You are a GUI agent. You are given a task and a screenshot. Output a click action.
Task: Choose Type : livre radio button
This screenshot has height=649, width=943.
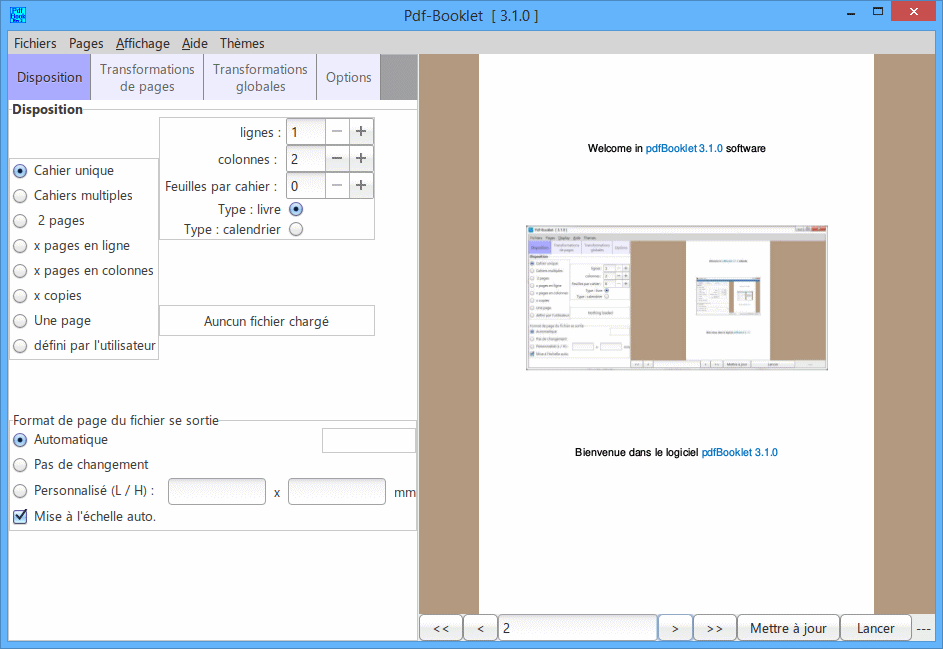(x=296, y=209)
